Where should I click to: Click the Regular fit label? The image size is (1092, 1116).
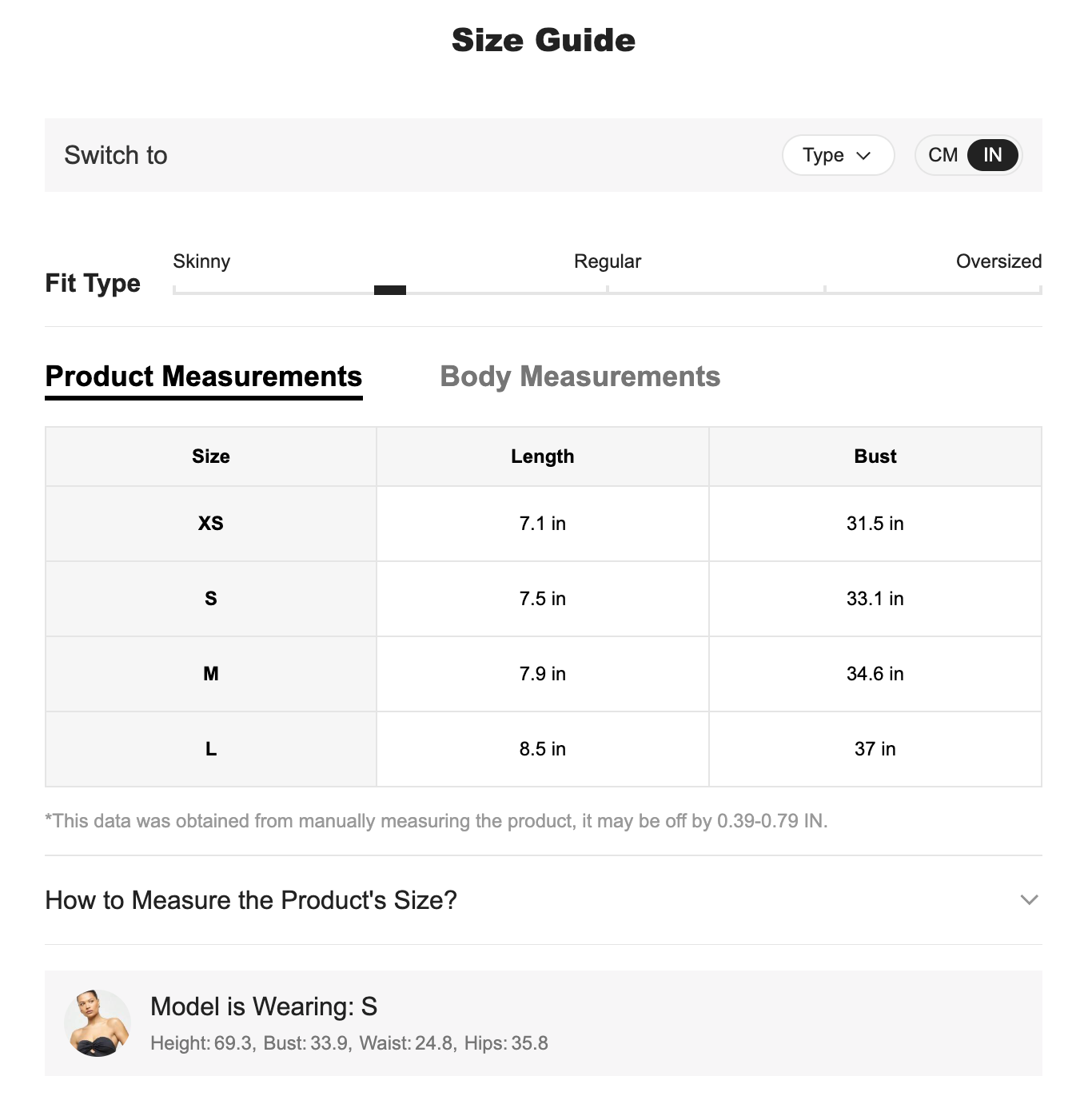[x=608, y=261]
